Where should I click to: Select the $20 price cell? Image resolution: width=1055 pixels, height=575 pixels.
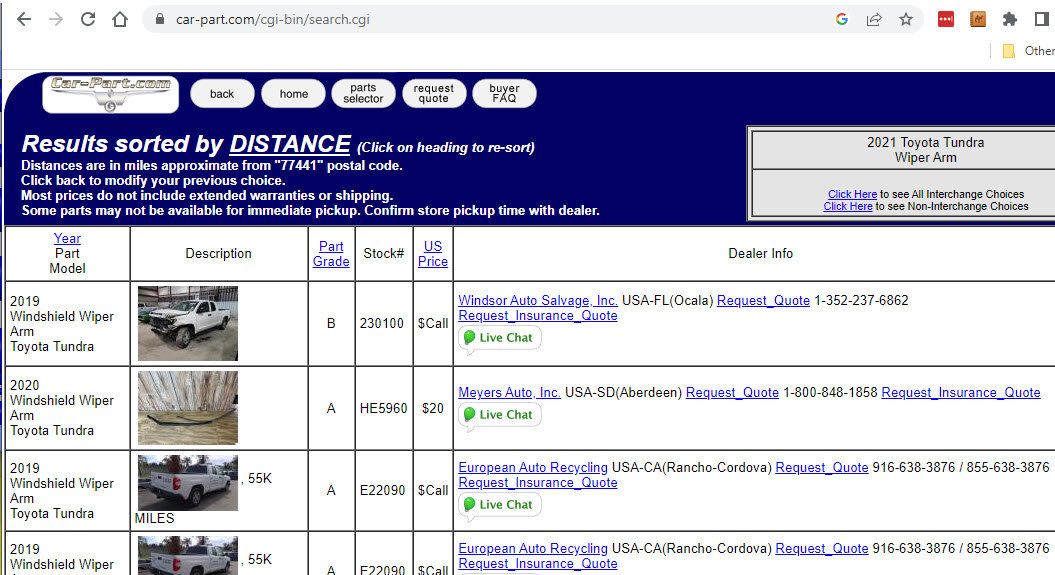click(x=433, y=408)
